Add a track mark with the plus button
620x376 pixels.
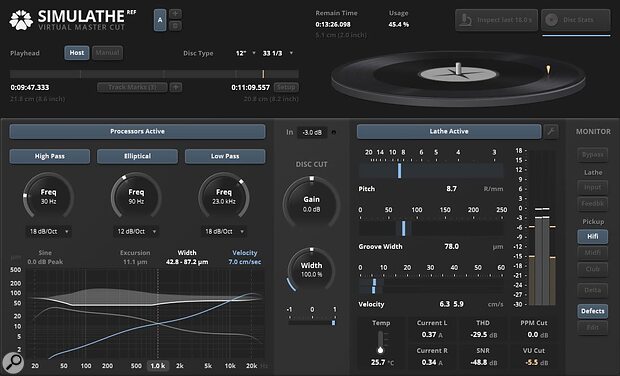(x=176, y=87)
